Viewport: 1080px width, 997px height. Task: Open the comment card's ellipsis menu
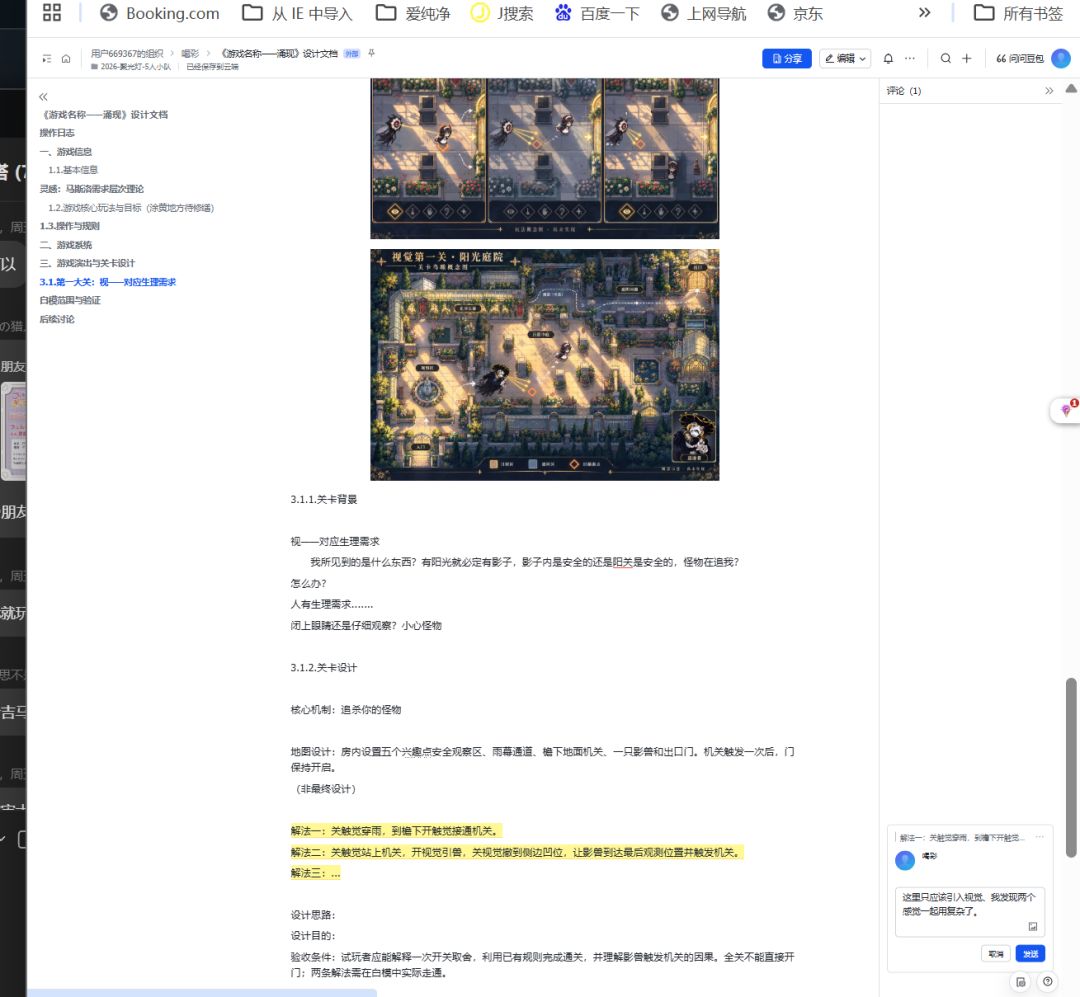coord(1039,837)
